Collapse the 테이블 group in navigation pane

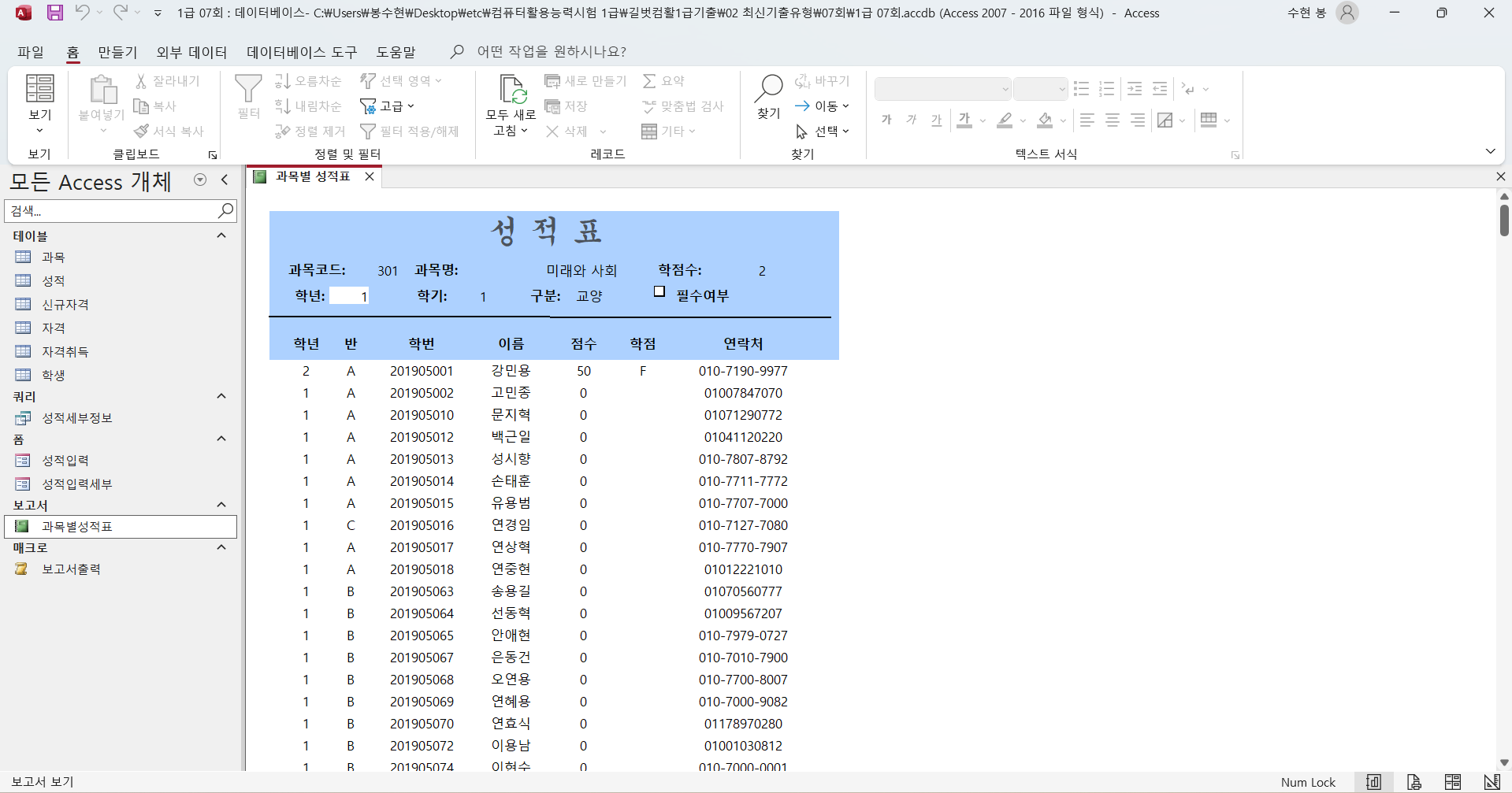point(221,235)
